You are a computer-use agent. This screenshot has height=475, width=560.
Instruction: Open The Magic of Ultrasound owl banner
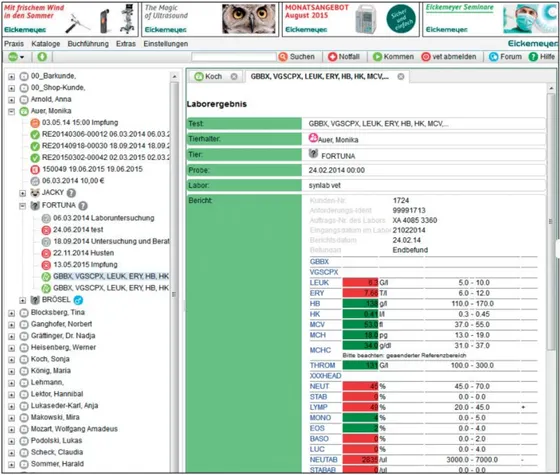(210, 19)
